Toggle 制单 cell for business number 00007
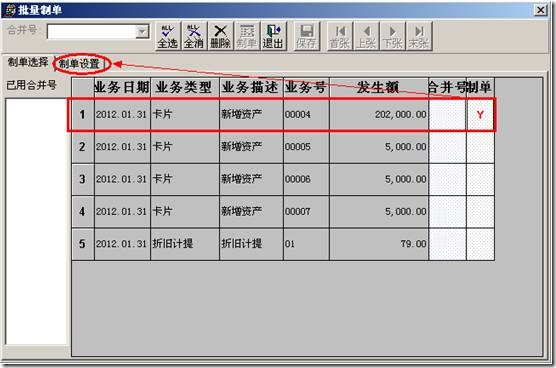Viewport: 556px width, 368px height. (x=480, y=211)
